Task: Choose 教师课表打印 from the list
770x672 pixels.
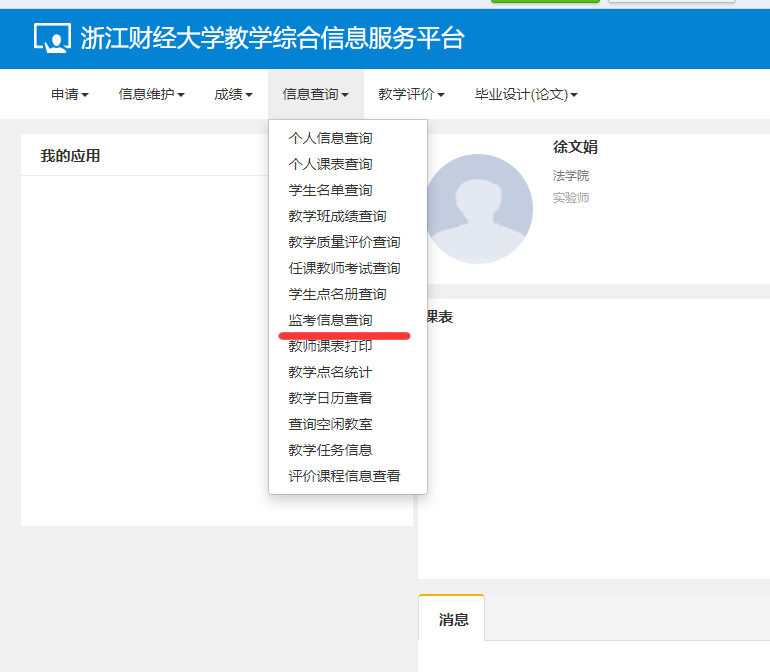Action: (x=330, y=346)
